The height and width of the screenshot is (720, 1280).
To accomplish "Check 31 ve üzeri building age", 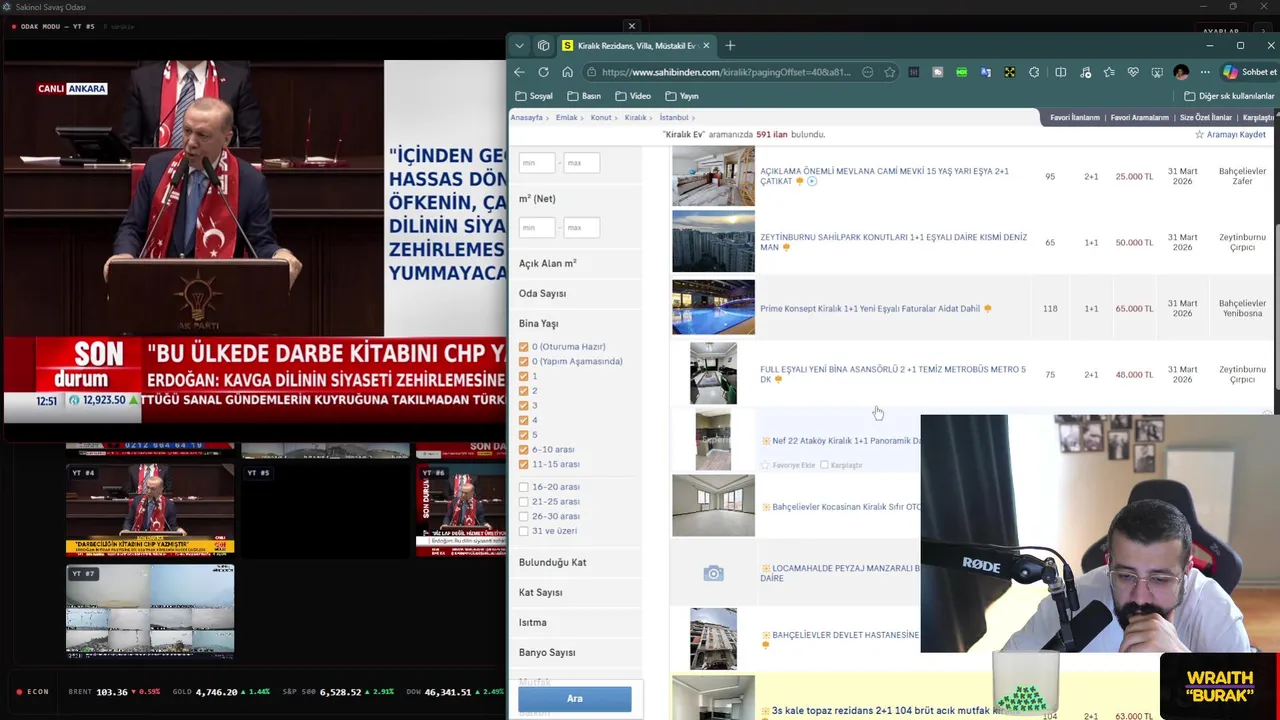I will click(x=523, y=531).
